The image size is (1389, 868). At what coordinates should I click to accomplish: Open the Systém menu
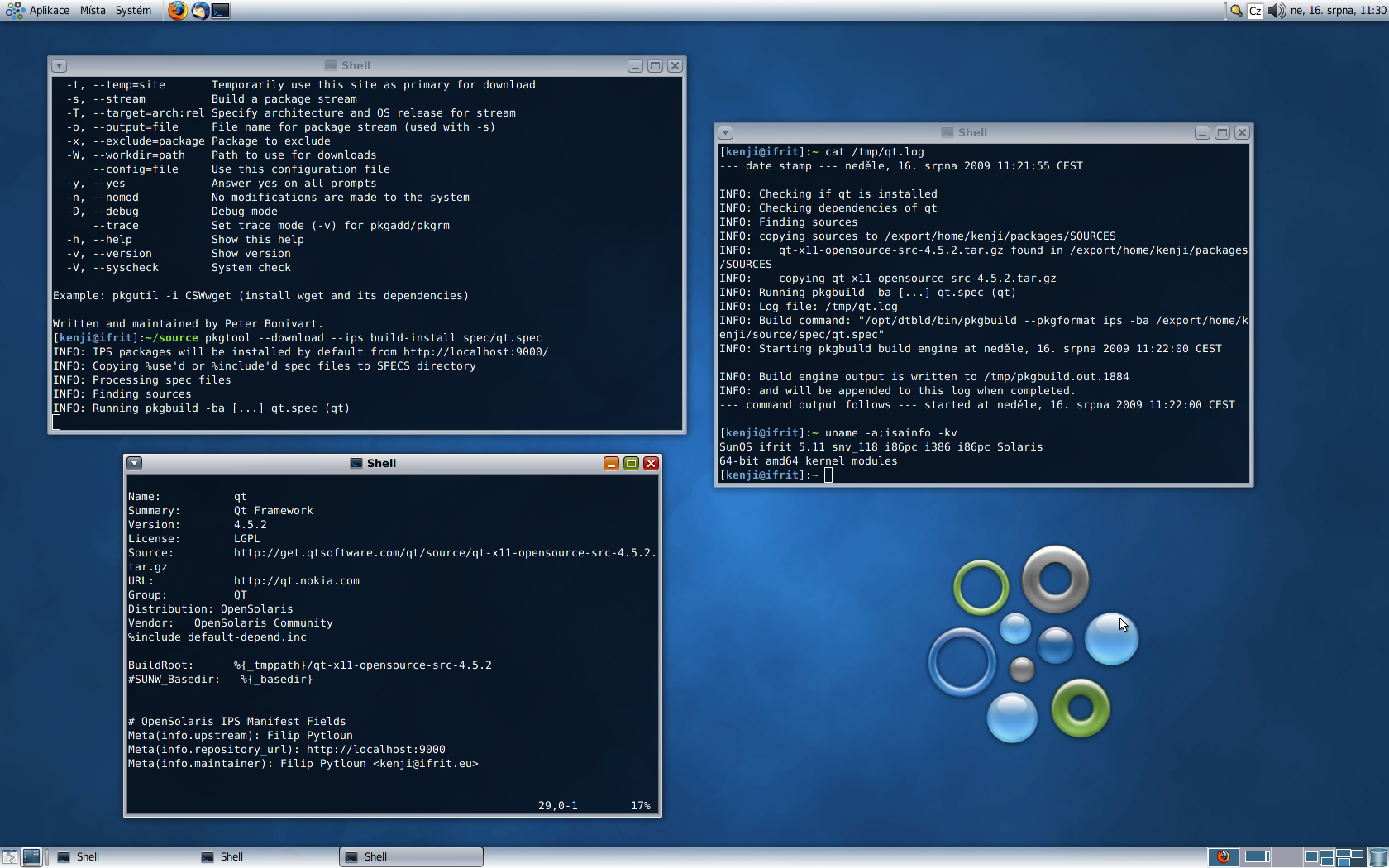click(x=133, y=11)
